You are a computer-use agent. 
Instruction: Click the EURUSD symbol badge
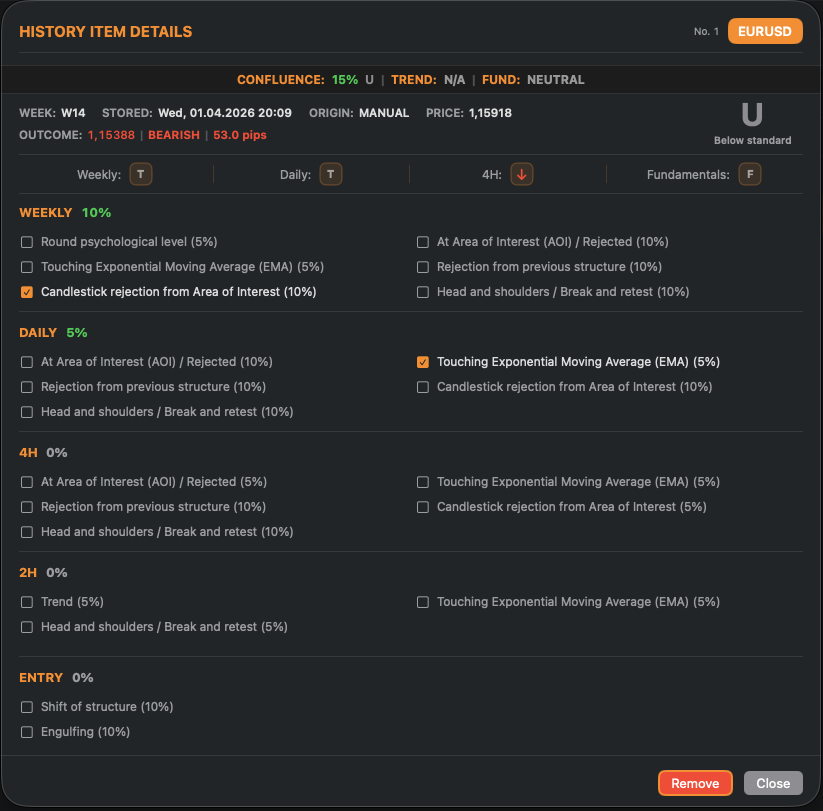pos(765,31)
